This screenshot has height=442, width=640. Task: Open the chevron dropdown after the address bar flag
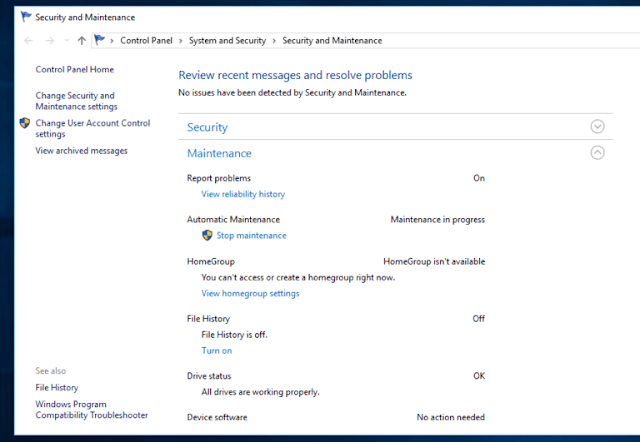[x=111, y=41]
